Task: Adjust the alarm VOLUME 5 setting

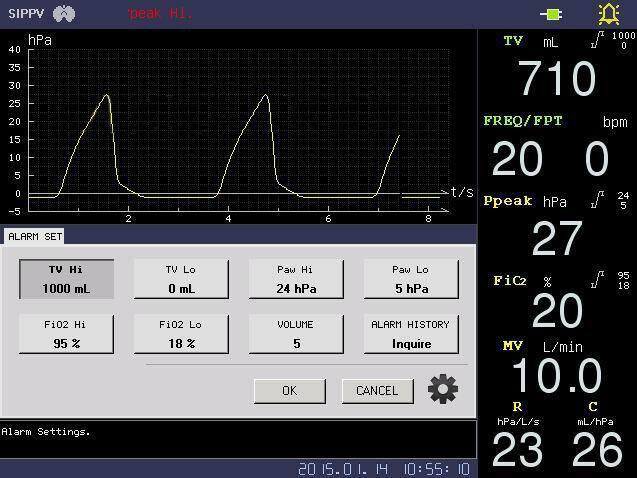Action: (x=296, y=334)
